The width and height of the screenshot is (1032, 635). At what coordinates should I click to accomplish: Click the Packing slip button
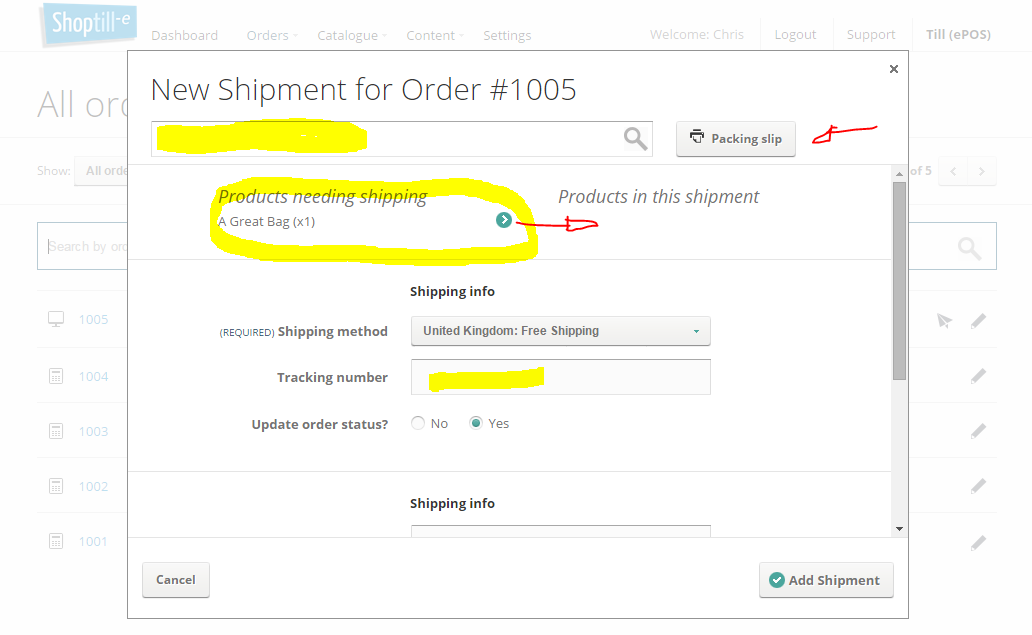tap(736, 139)
